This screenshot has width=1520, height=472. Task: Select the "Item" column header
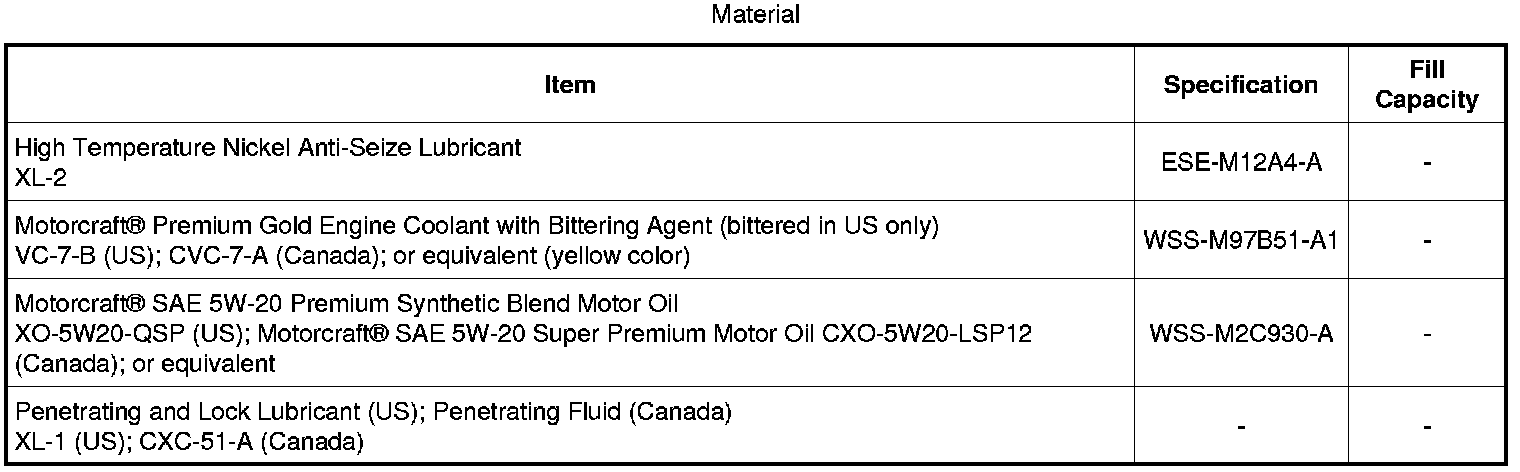point(570,85)
